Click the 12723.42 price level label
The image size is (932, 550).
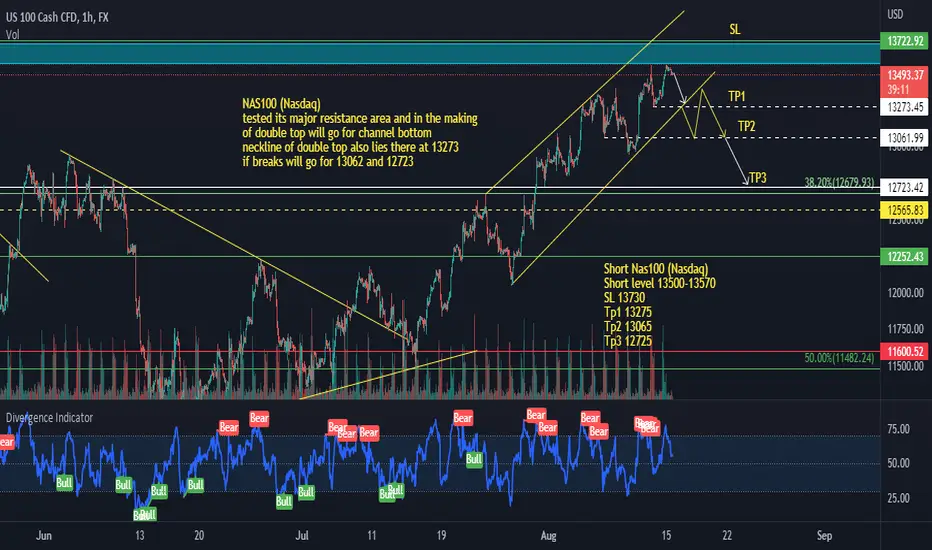tap(904, 188)
